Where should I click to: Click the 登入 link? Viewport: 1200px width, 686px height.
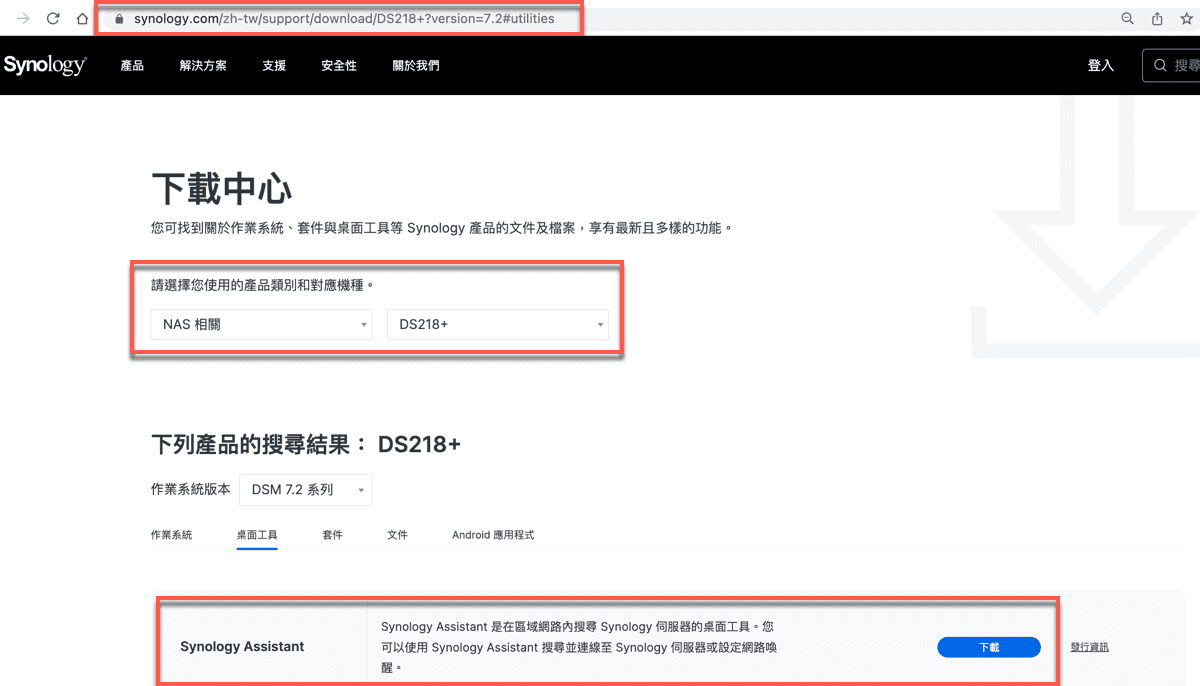tap(1101, 65)
